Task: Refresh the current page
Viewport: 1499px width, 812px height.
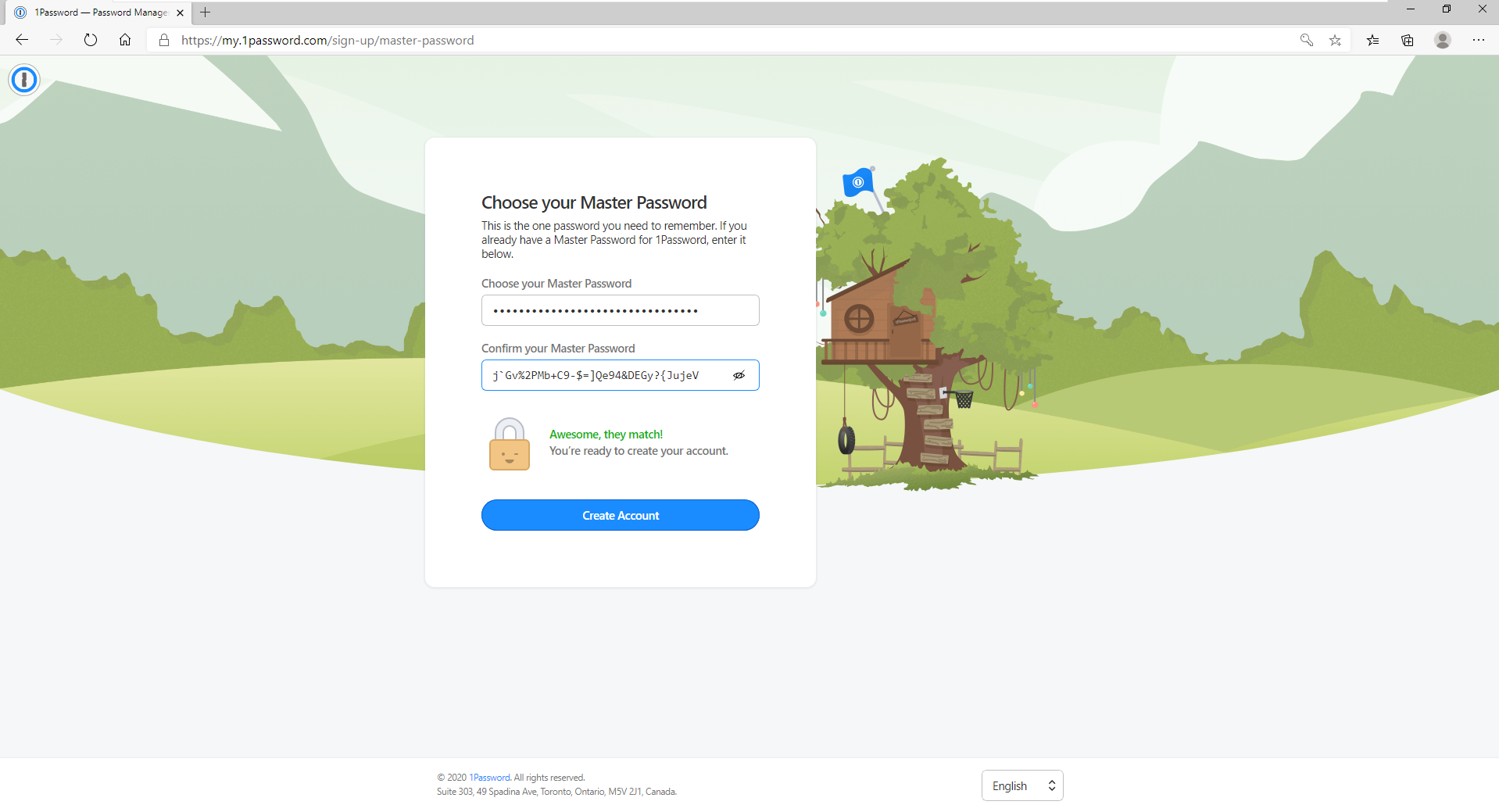Action: (x=91, y=40)
